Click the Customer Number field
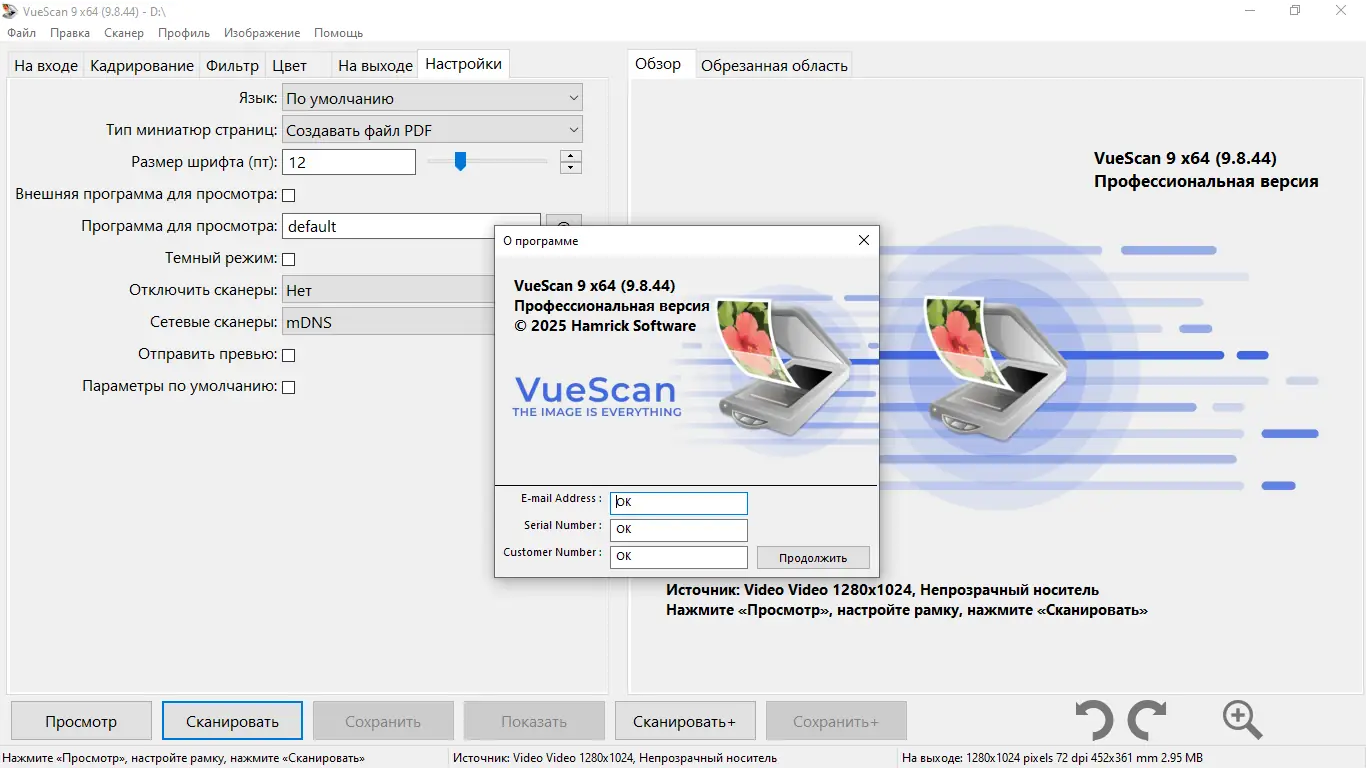1366x768 pixels. click(x=679, y=557)
